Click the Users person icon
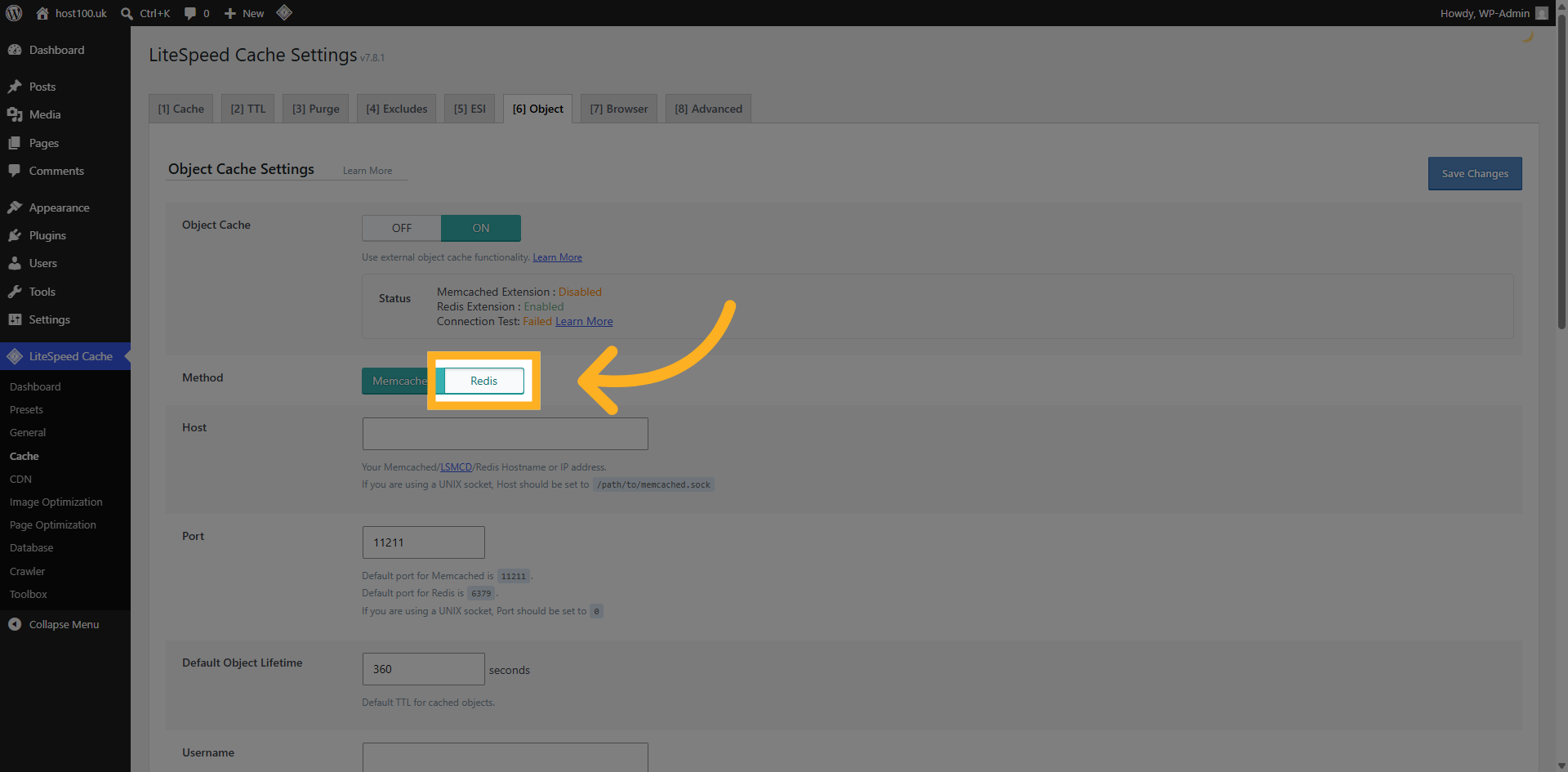 (15, 263)
